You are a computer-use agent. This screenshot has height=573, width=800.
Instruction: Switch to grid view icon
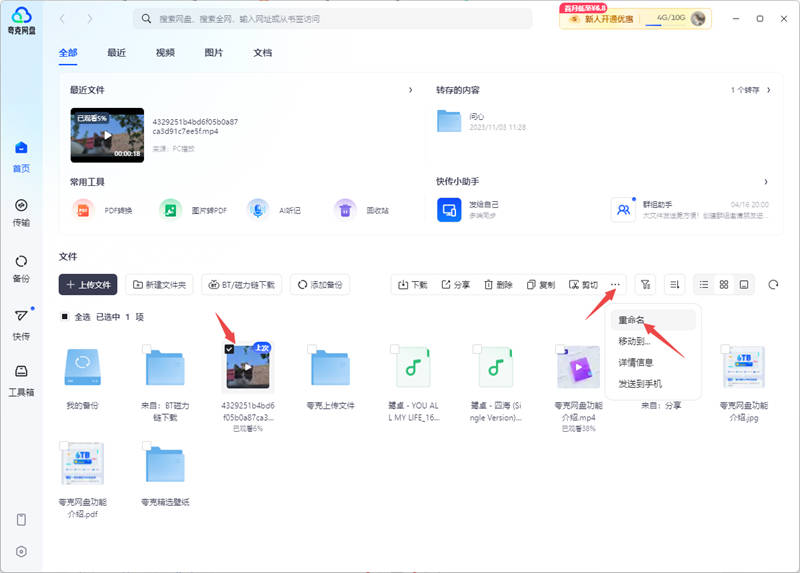pyautogui.click(x=724, y=285)
